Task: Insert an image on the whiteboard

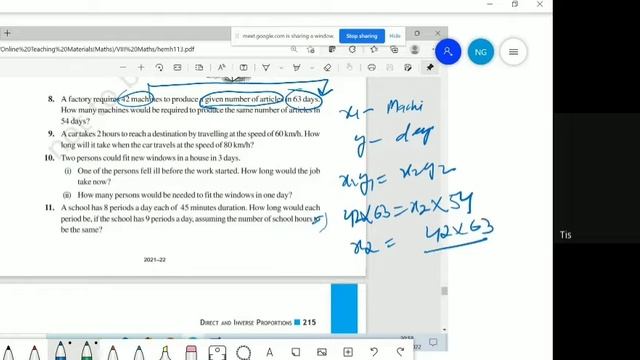Action: pos(322,352)
